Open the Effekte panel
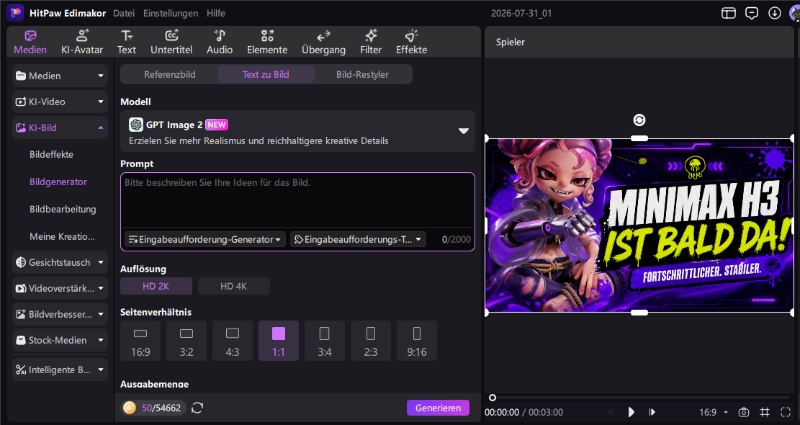The width and height of the screenshot is (800, 425). [412, 42]
